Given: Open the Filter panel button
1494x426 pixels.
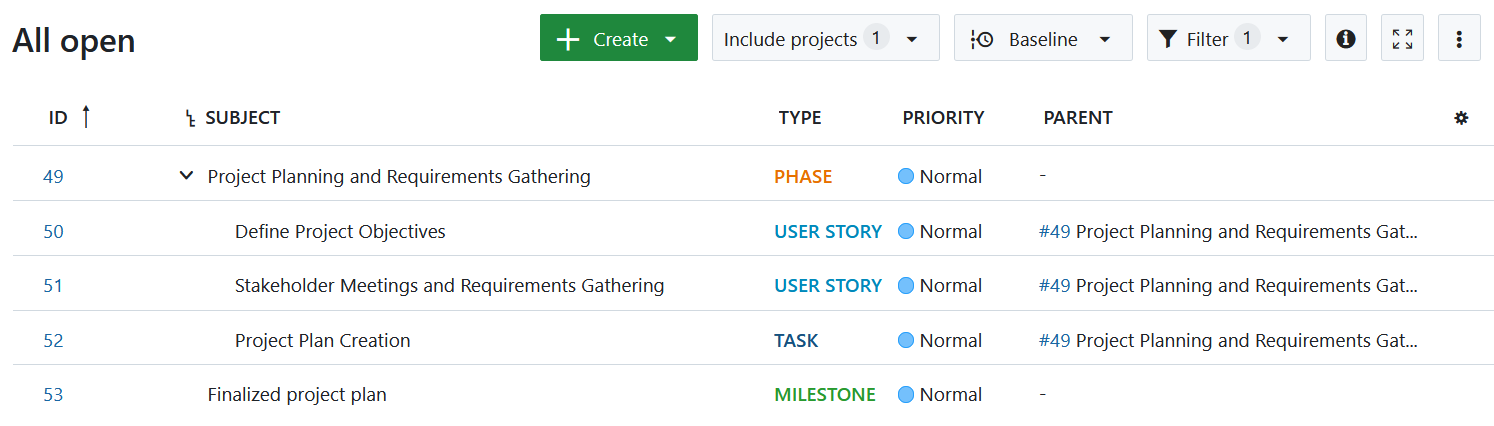Looking at the screenshot, I should (x=1227, y=39).
